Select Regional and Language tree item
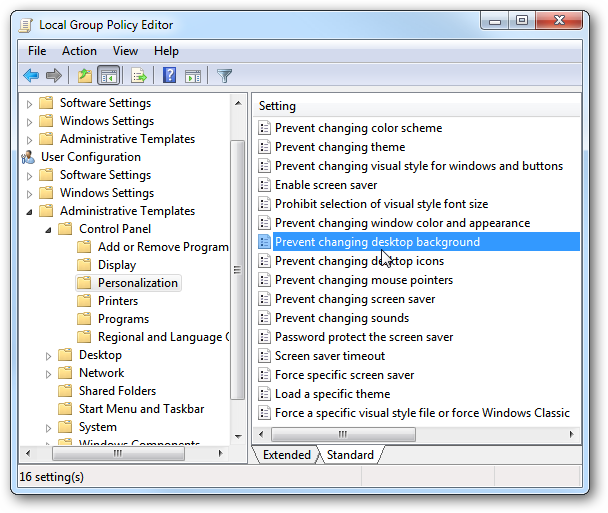Image resolution: width=608 pixels, height=513 pixels. pos(163,337)
